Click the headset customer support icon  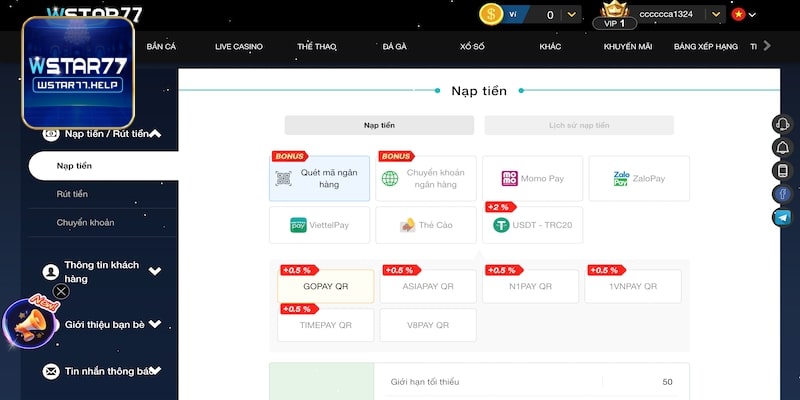point(782,124)
